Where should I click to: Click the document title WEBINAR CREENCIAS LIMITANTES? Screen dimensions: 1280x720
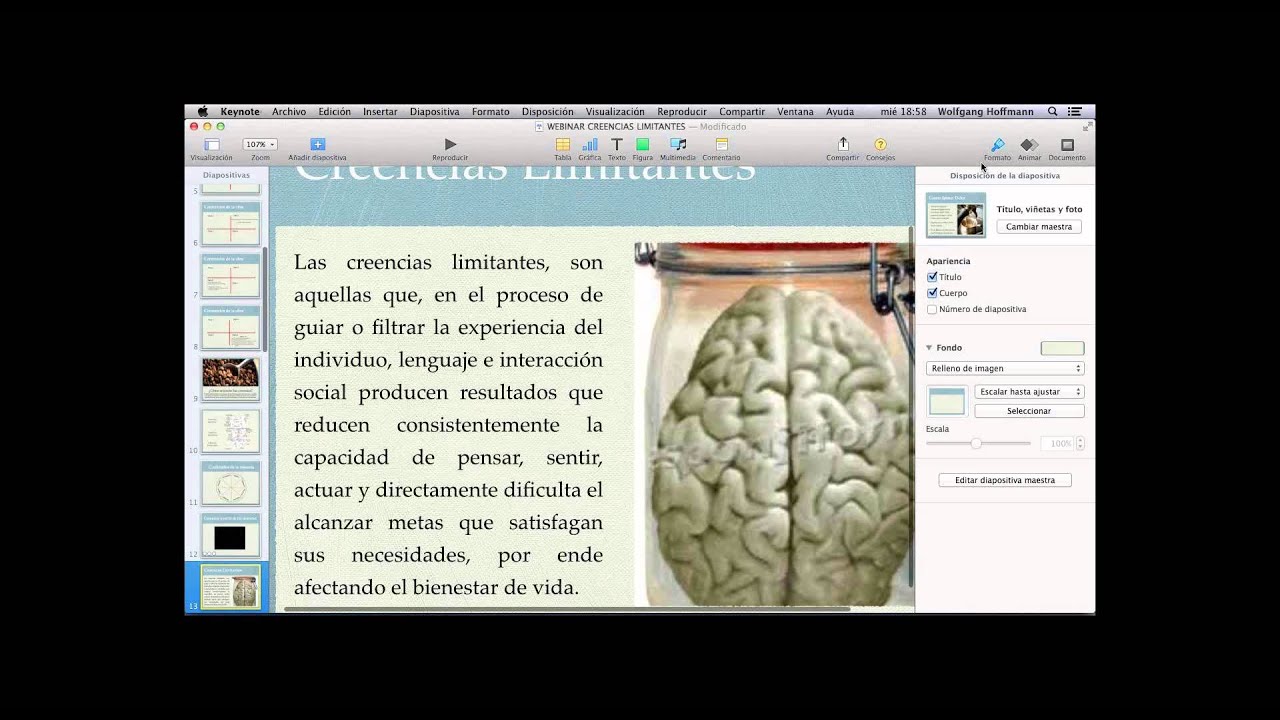pos(615,127)
